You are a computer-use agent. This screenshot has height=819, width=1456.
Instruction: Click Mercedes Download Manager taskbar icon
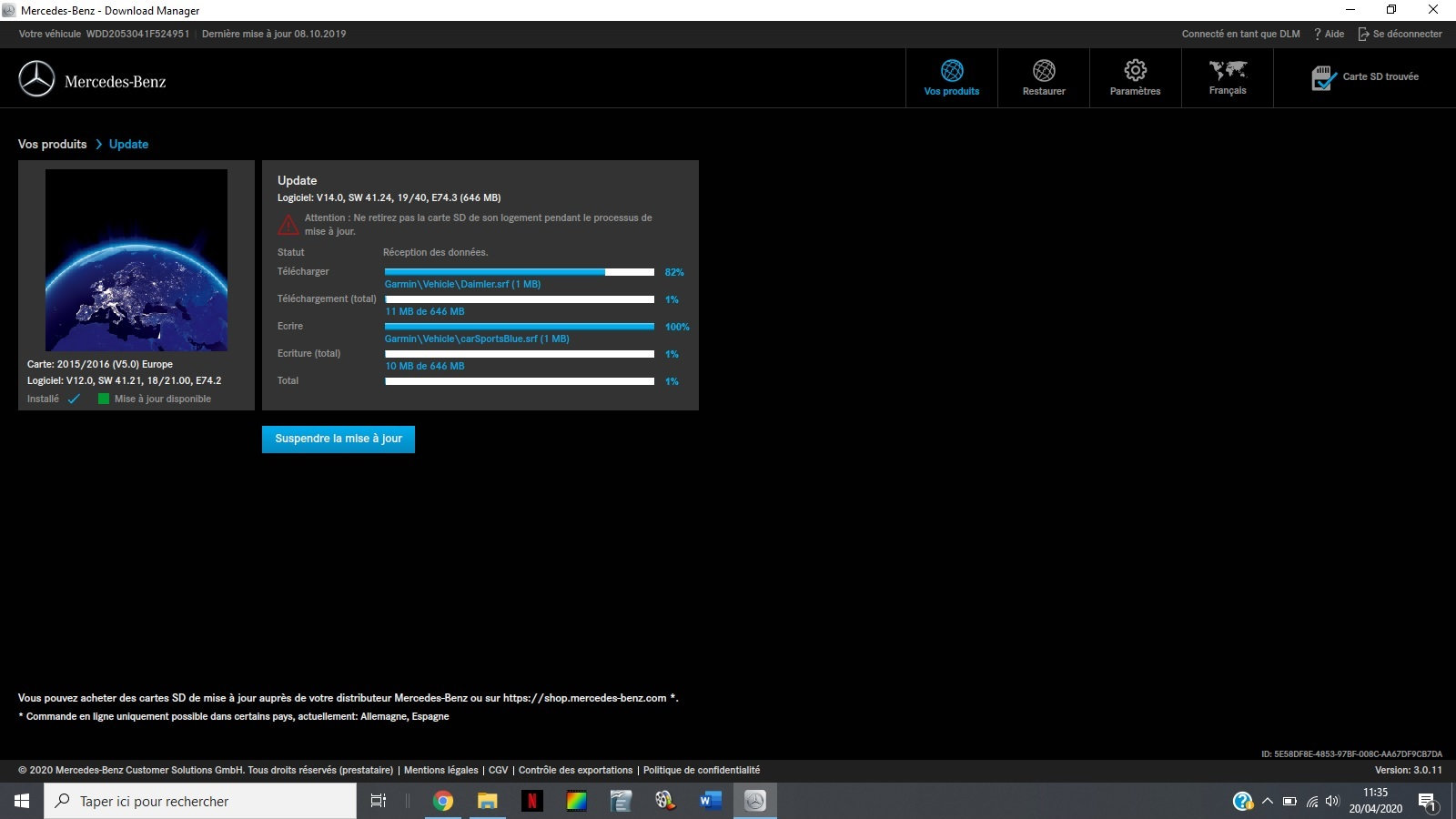[755, 801]
